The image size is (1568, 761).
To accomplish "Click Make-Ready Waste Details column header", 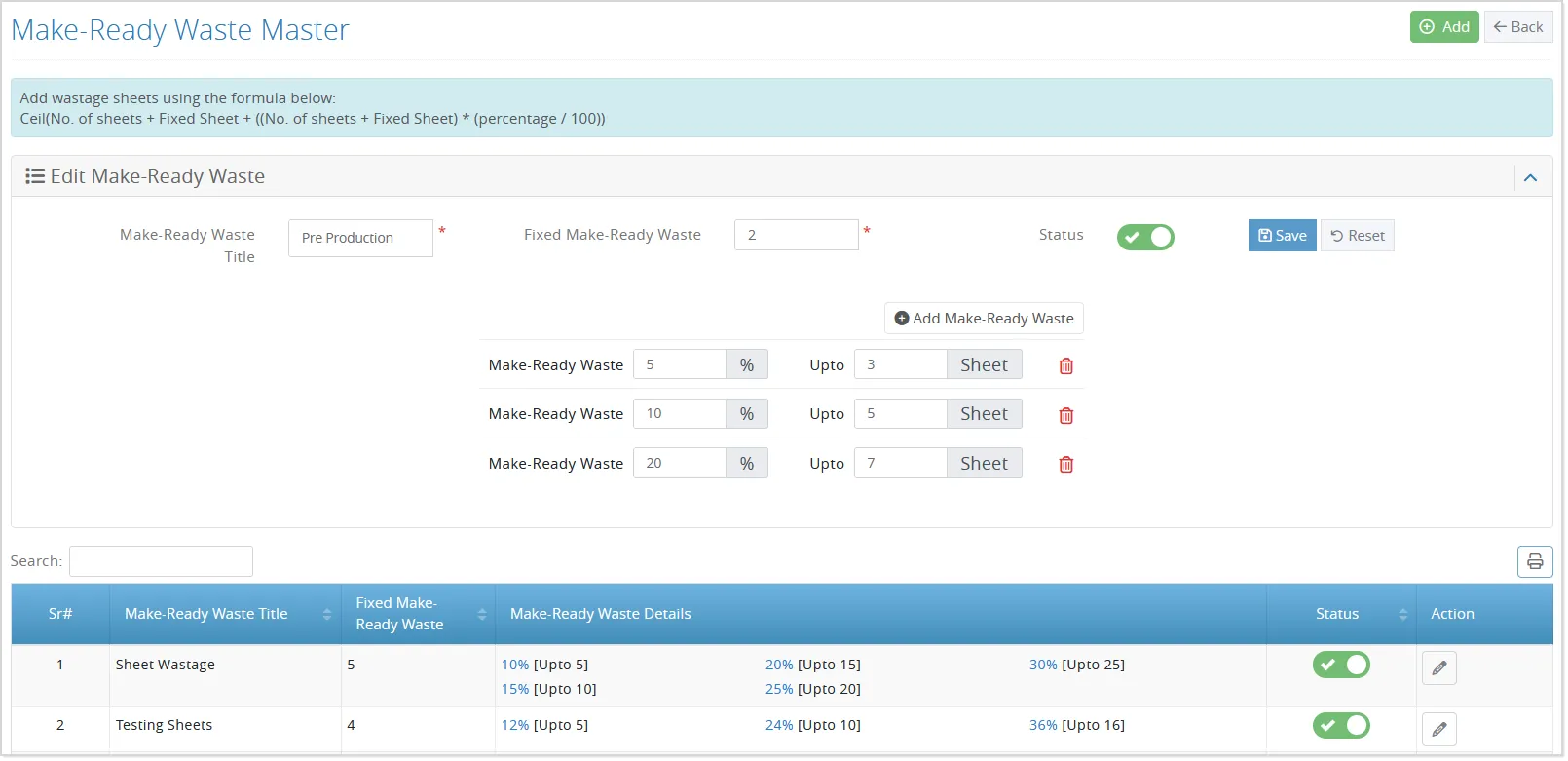I will tap(880, 614).
